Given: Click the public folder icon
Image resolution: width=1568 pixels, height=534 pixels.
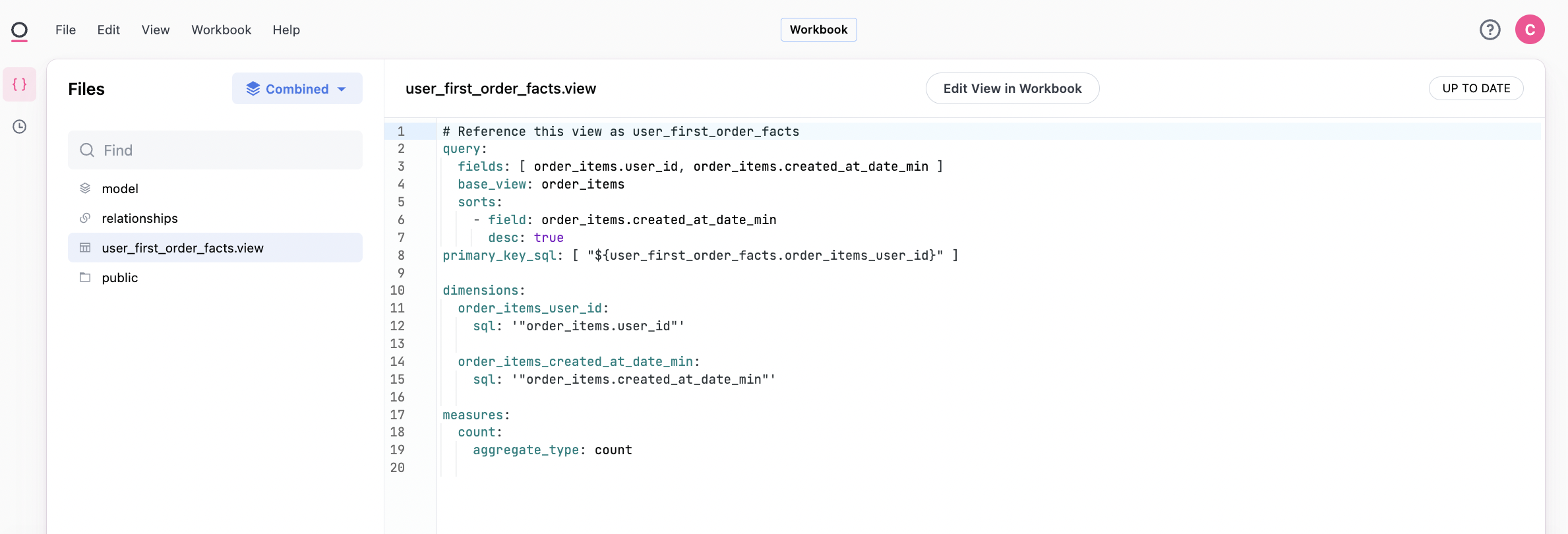Looking at the screenshot, I should pos(85,278).
